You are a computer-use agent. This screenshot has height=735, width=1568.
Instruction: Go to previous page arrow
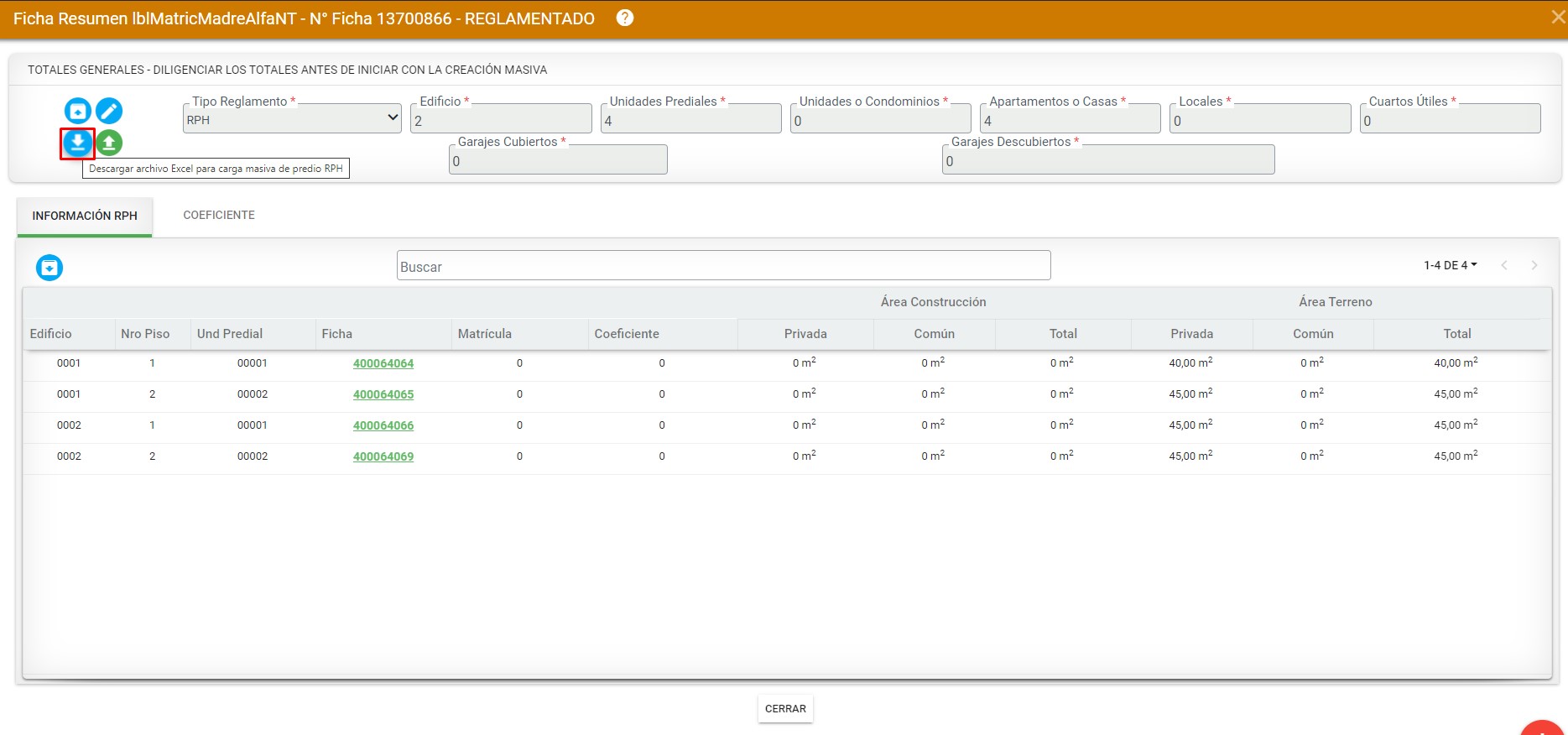click(1504, 265)
